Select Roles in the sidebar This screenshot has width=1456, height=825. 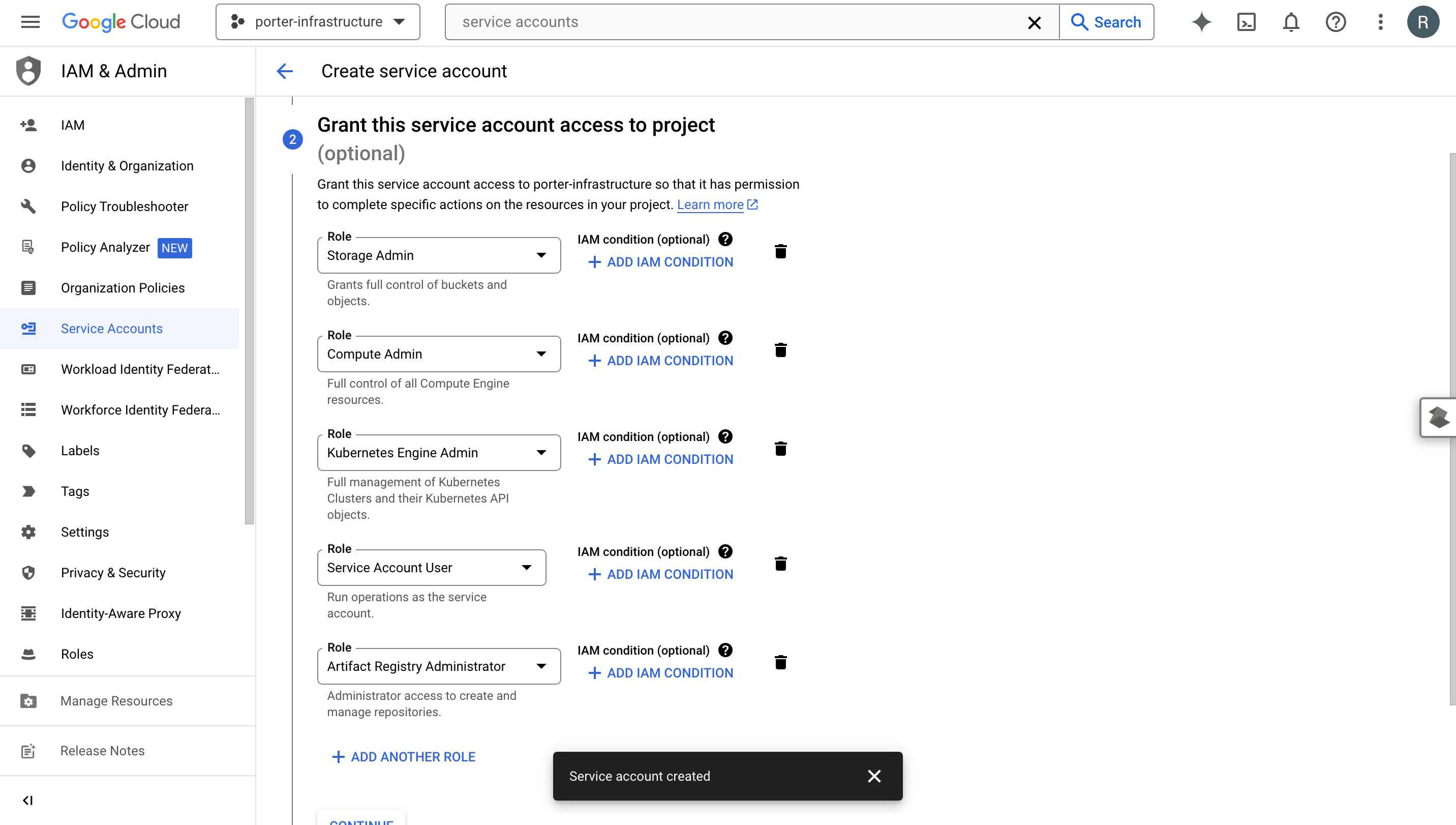pos(77,653)
